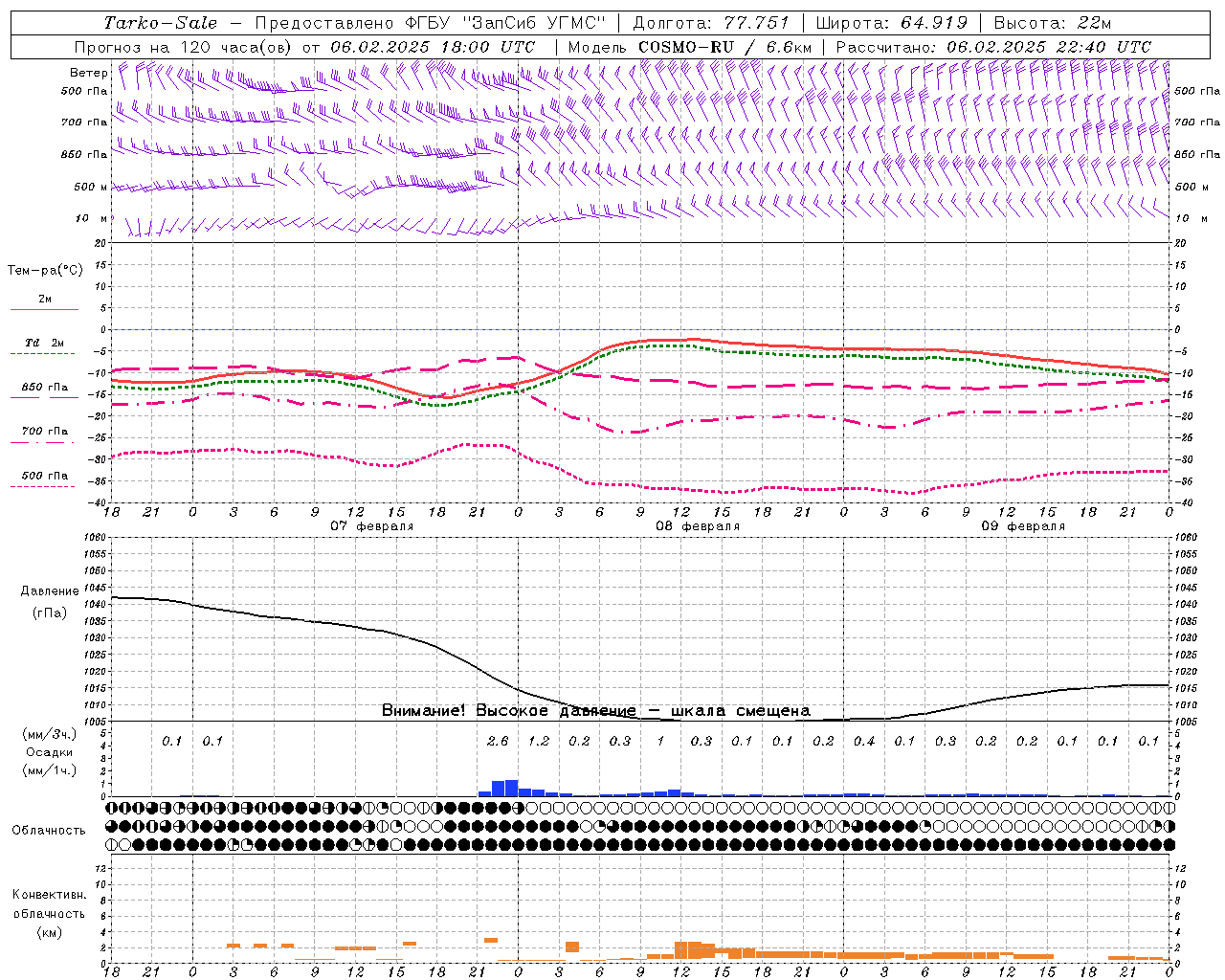Click the right-side "10 м" wind level label
The image size is (1225, 980).
pos(1190,218)
